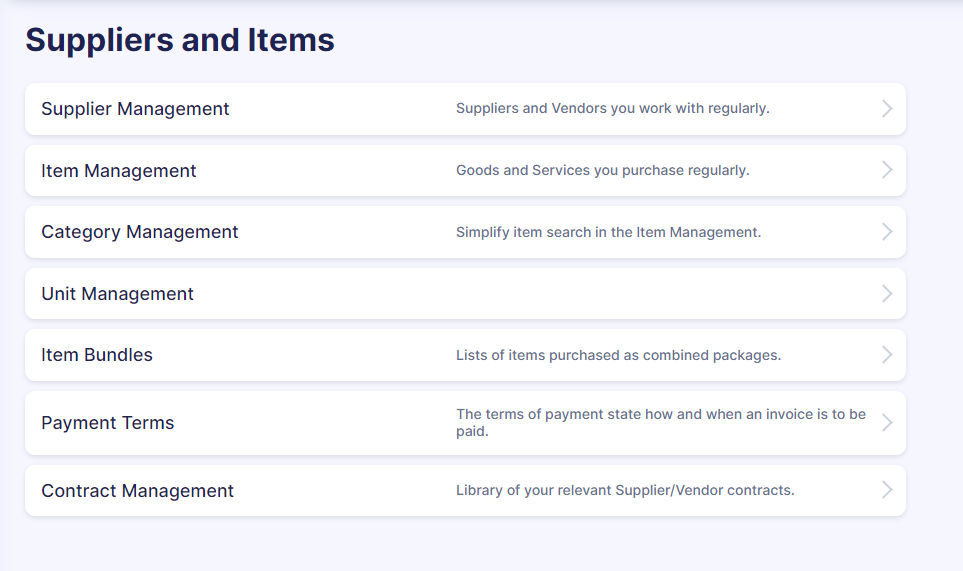Expand Category Management via its chevron
This screenshot has width=963, height=571.
887,231
